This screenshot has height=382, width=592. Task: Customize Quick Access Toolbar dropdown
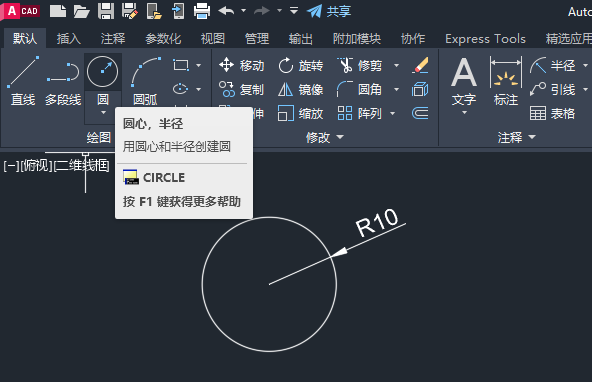point(294,11)
